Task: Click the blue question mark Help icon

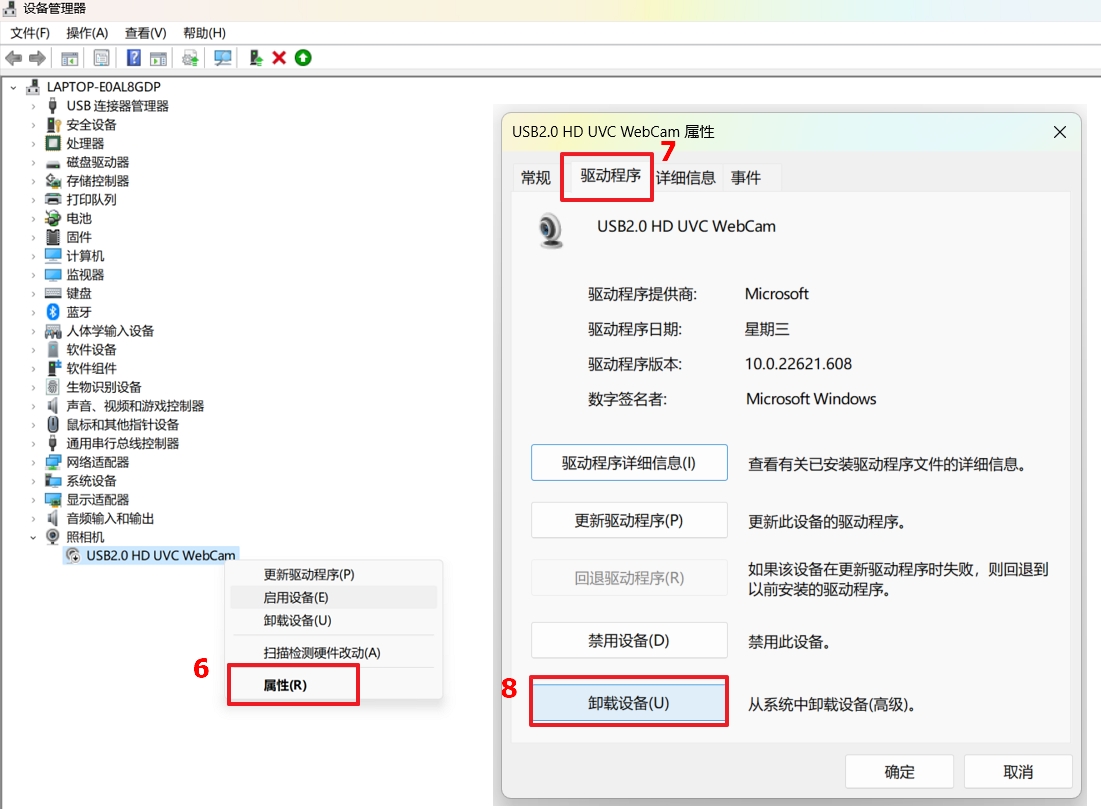Action: (x=133, y=58)
